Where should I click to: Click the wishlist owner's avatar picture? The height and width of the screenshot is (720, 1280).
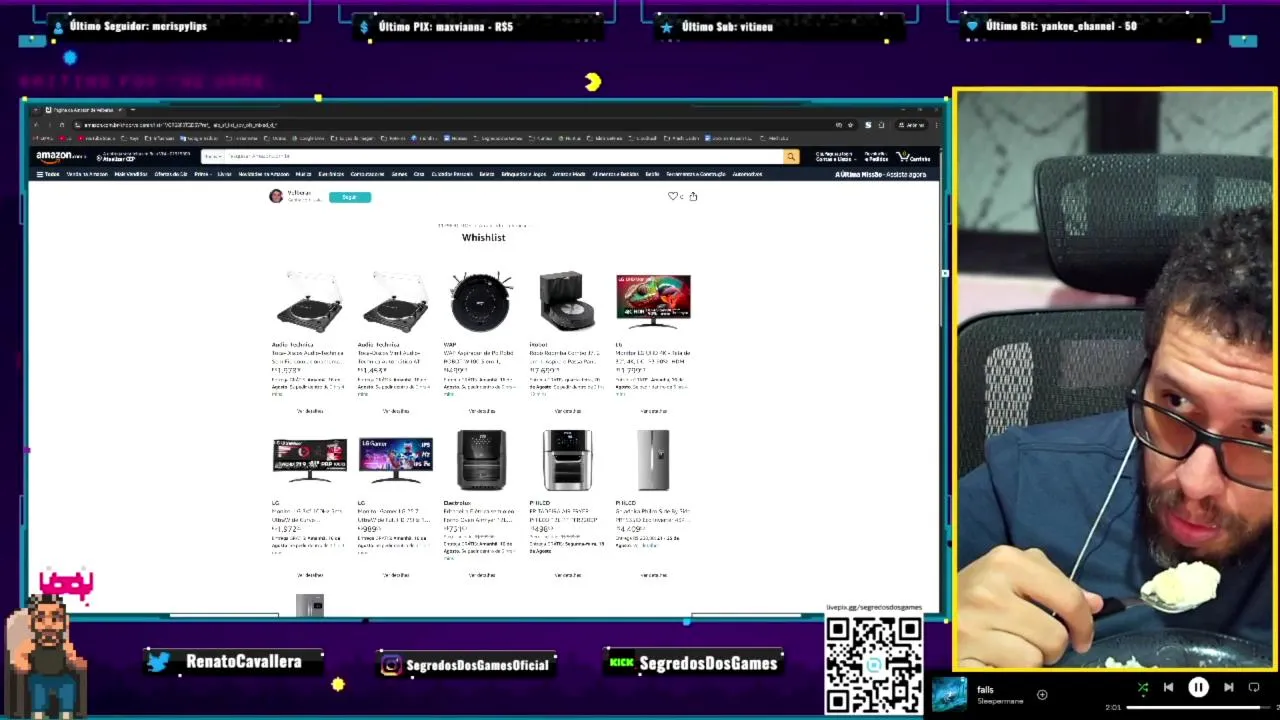pos(276,196)
